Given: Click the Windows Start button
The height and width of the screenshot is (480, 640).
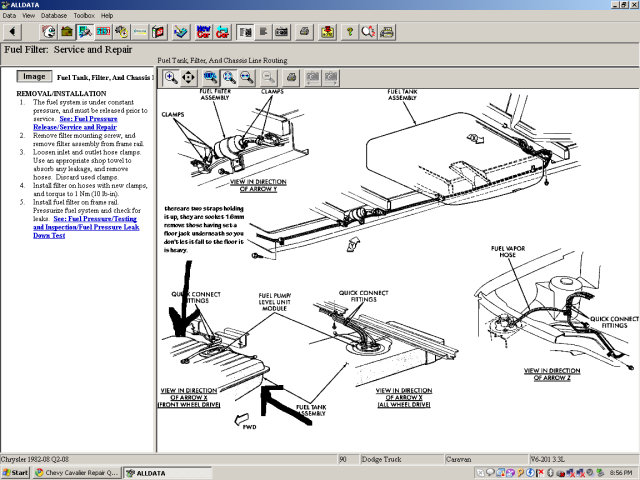Looking at the screenshot, I should (15, 472).
